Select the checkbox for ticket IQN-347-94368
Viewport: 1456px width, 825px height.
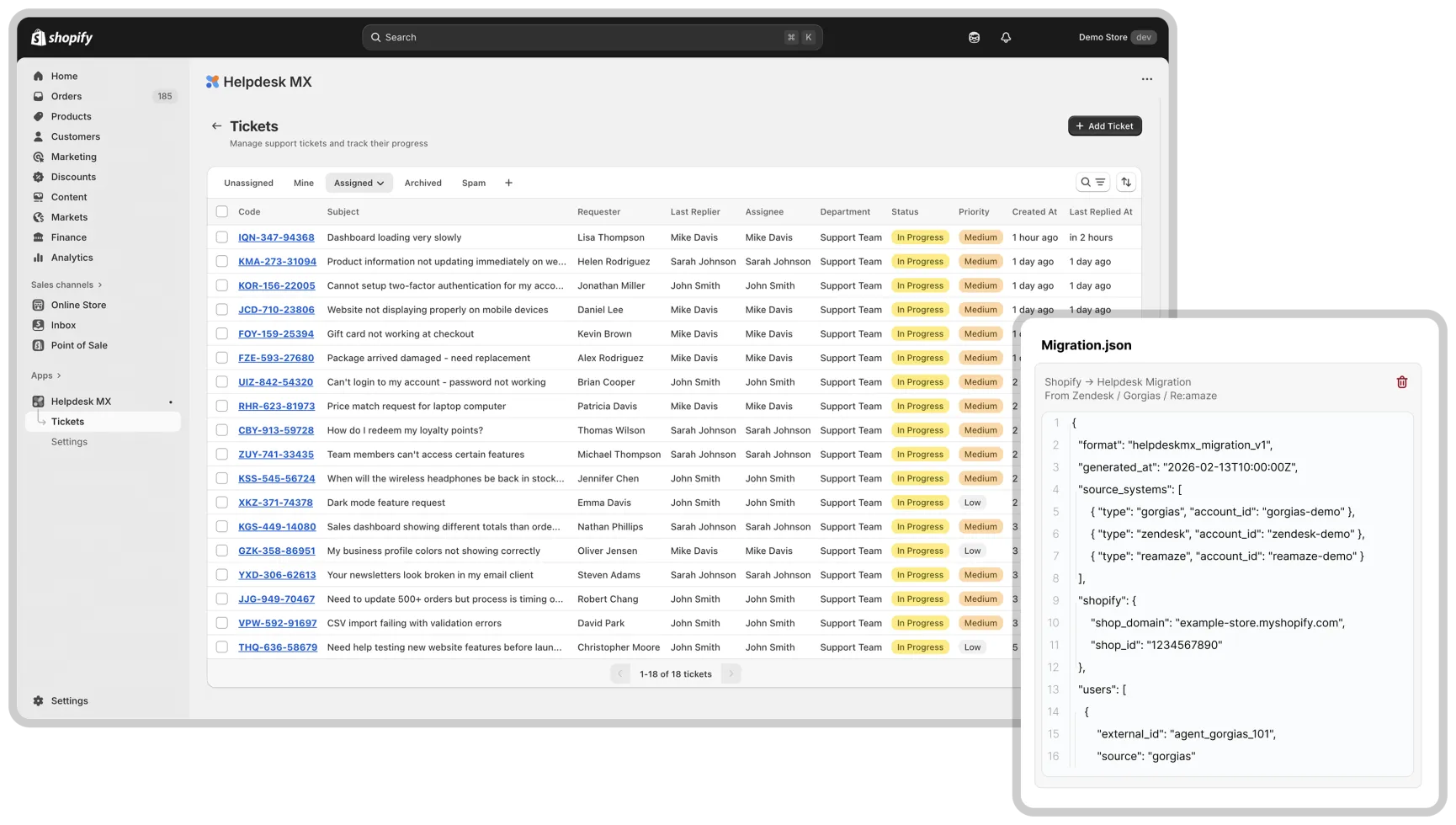coord(222,237)
